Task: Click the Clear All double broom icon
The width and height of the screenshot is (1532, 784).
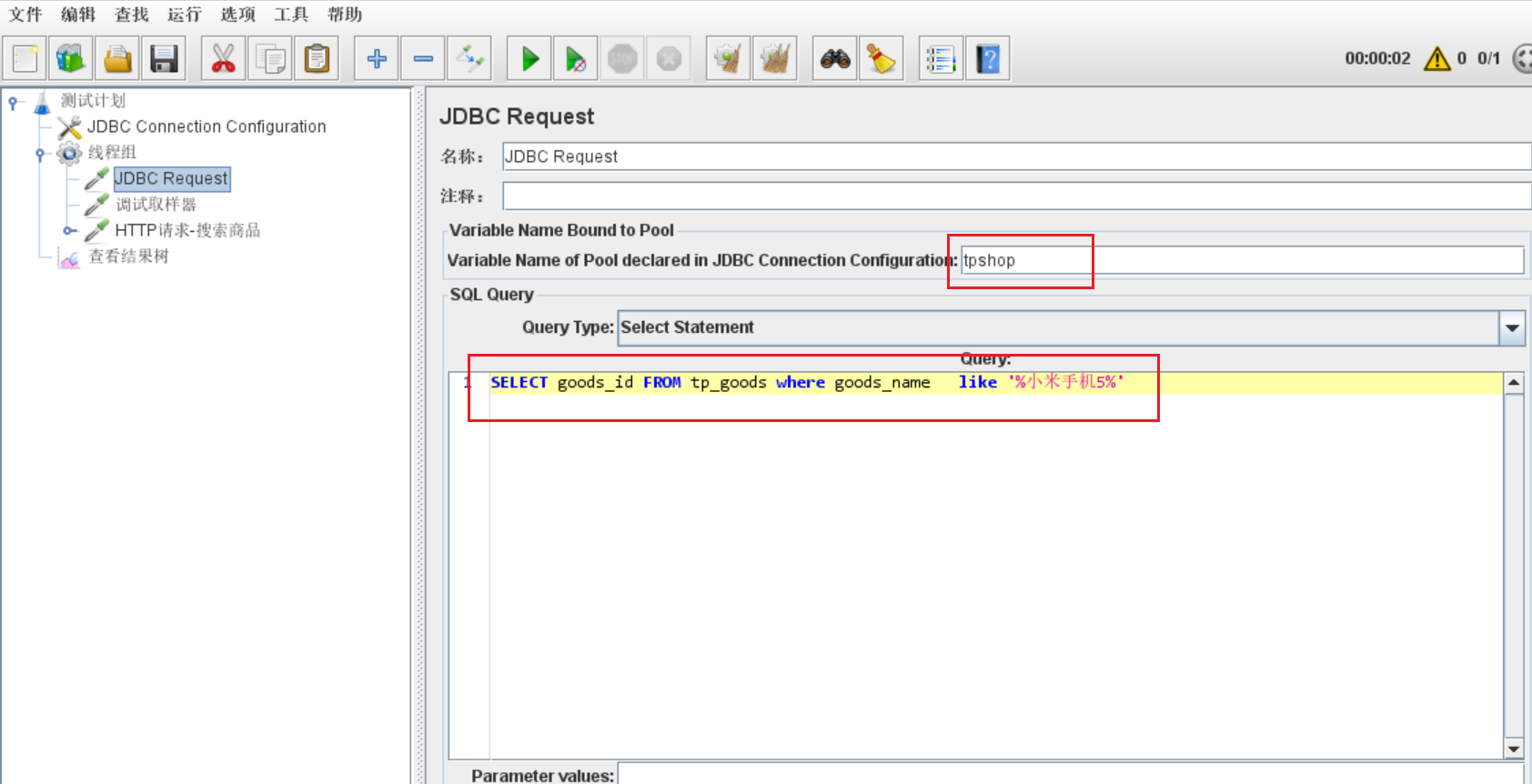Action: click(x=775, y=59)
